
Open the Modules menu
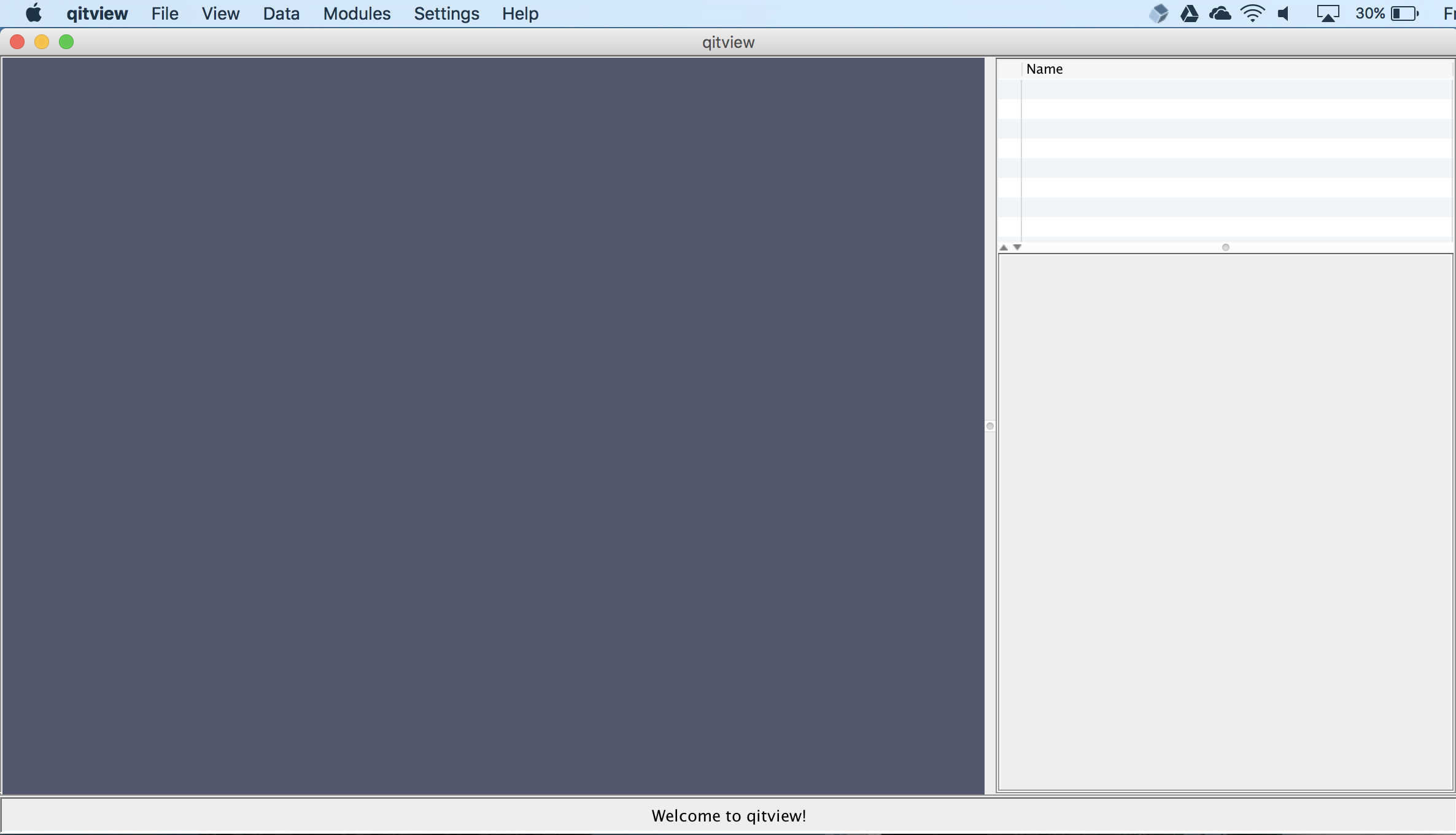pyautogui.click(x=357, y=14)
